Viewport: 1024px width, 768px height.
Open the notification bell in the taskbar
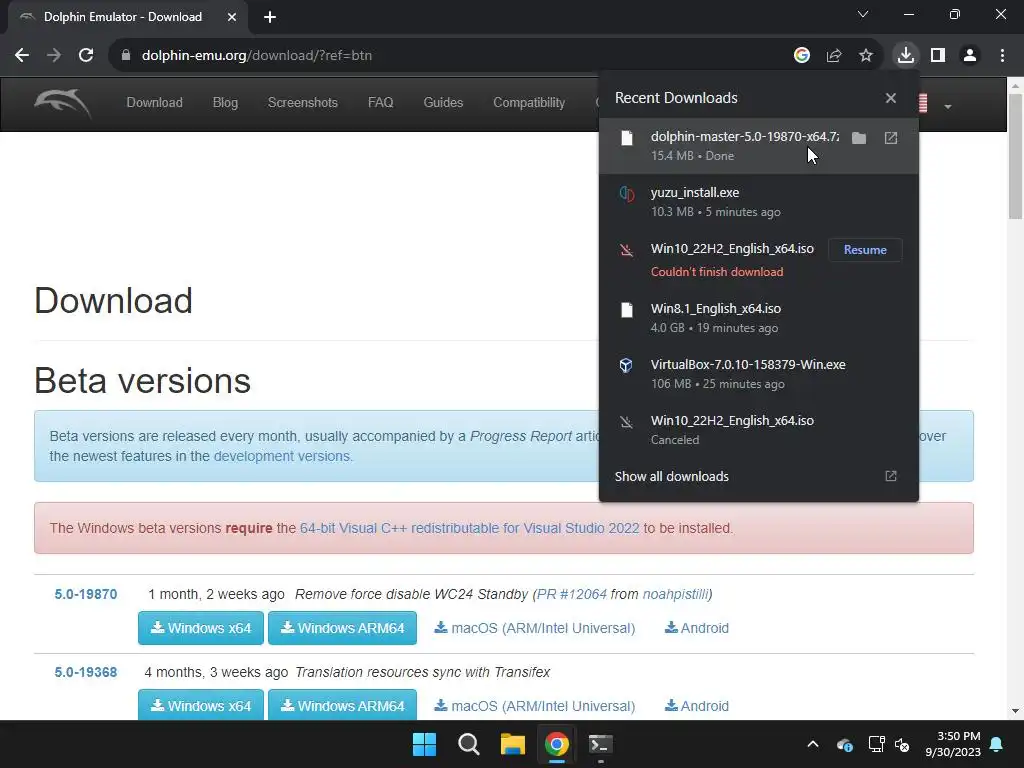[x=997, y=744]
